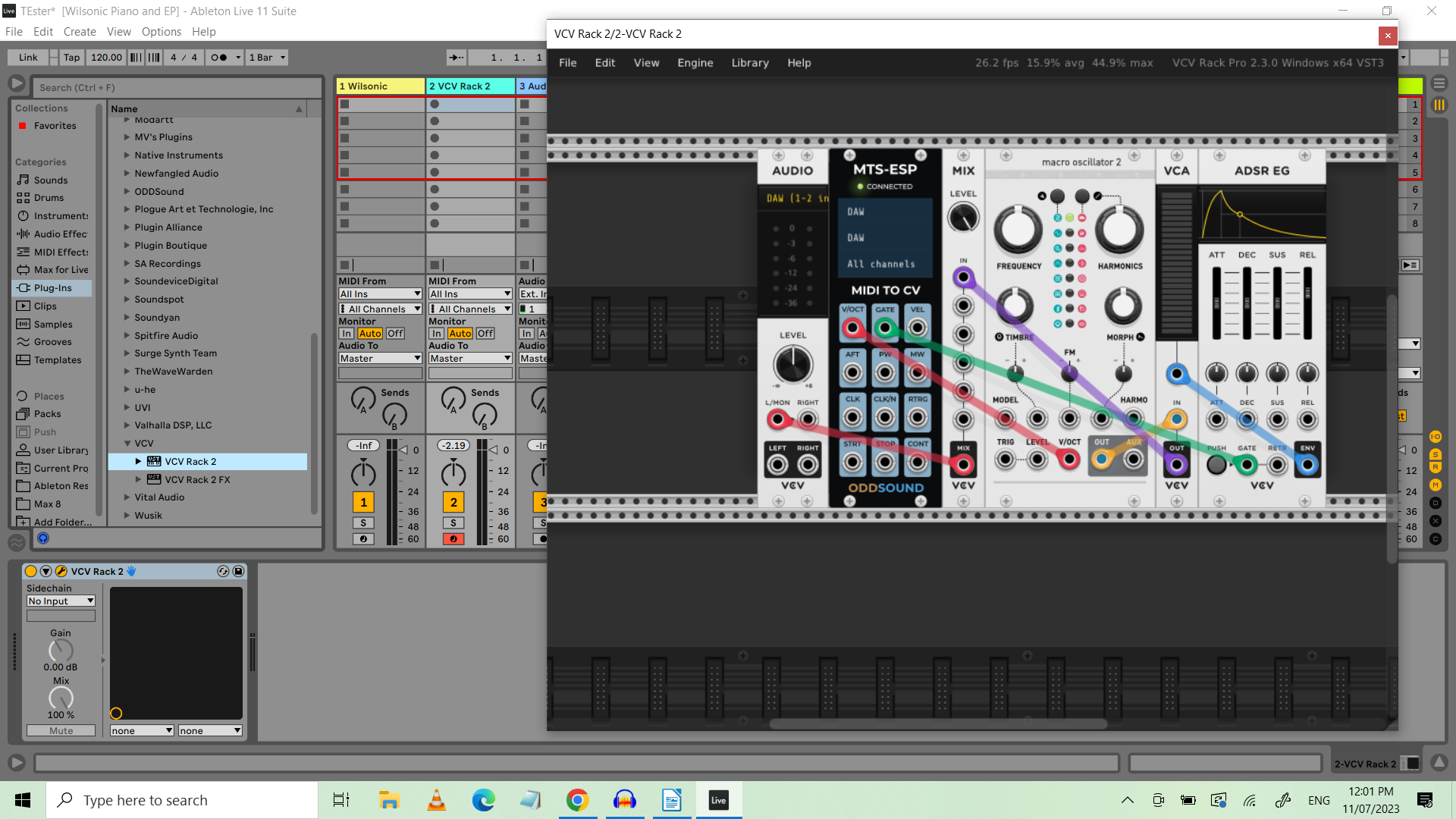Adjust the macro oscillator FREQUENCY knob
The height and width of the screenshot is (819, 1456).
1018,230
